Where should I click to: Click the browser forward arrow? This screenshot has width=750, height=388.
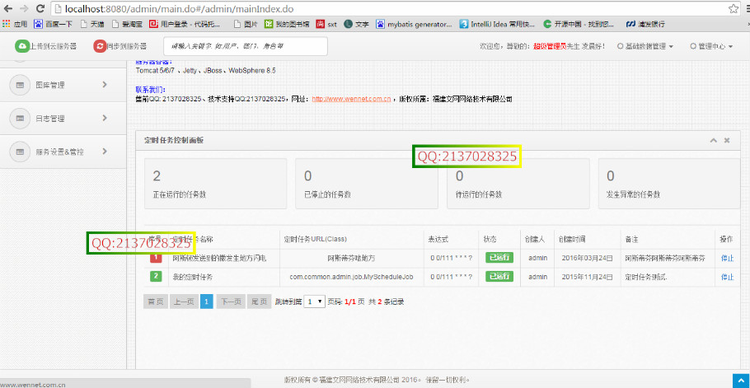coord(24,9)
